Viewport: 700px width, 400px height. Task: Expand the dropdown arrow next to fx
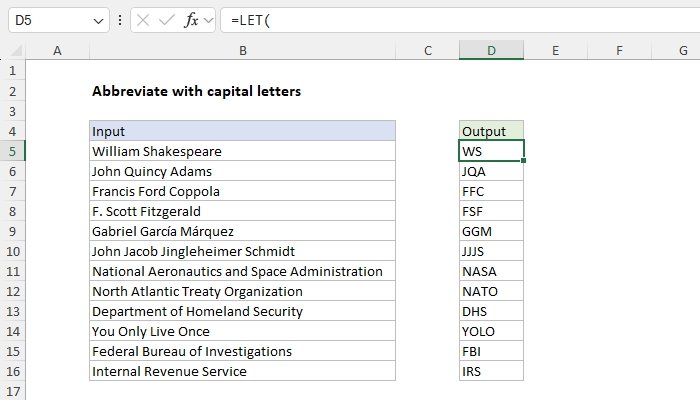point(208,21)
